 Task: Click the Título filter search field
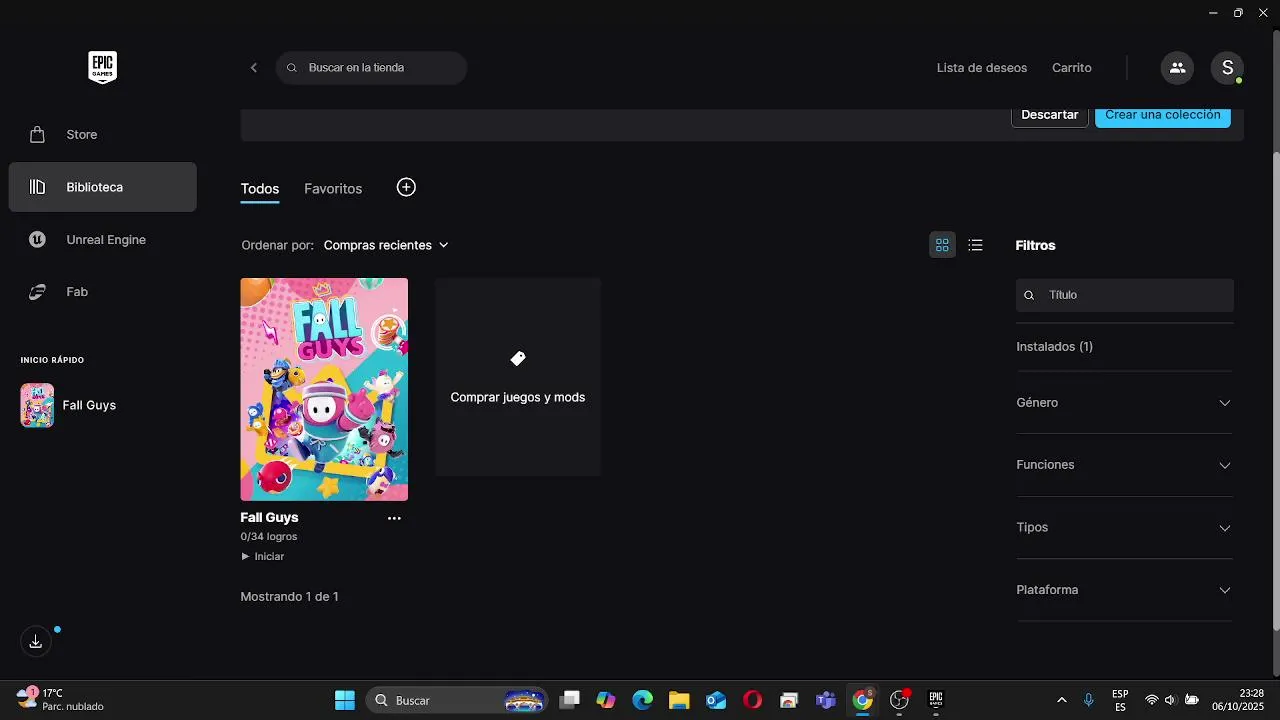coord(1125,295)
